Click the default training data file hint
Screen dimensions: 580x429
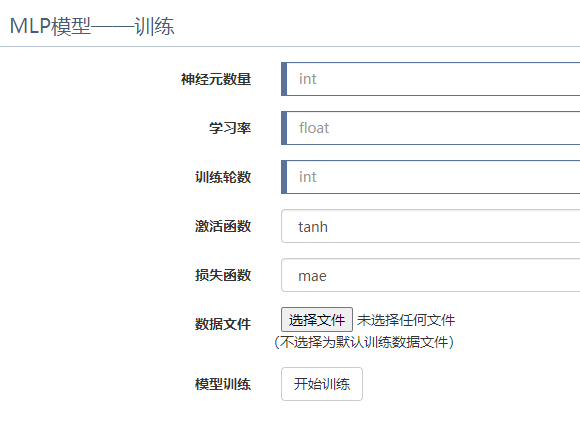[364, 342]
